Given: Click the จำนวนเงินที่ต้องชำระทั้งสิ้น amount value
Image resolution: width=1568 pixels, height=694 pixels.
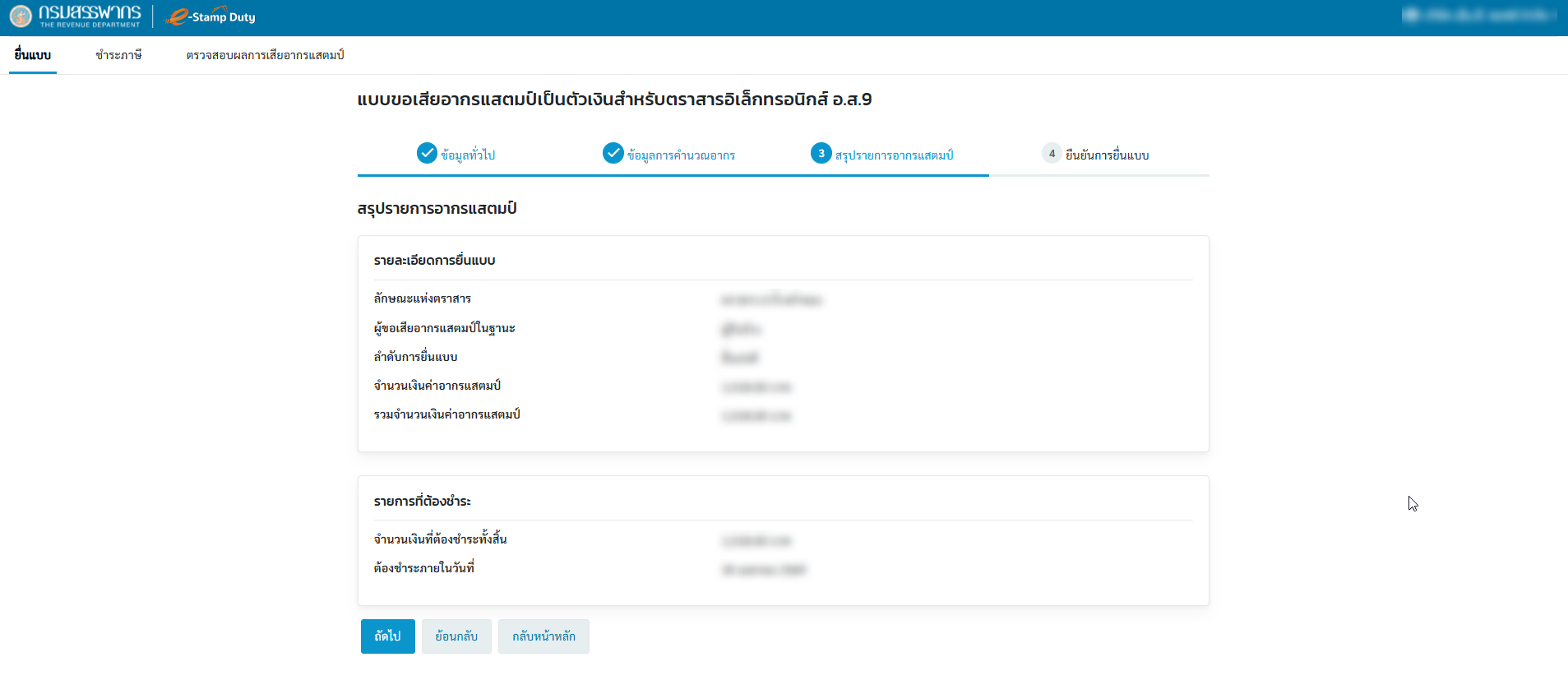Looking at the screenshot, I should pyautogui.click(x=756, y=541).
